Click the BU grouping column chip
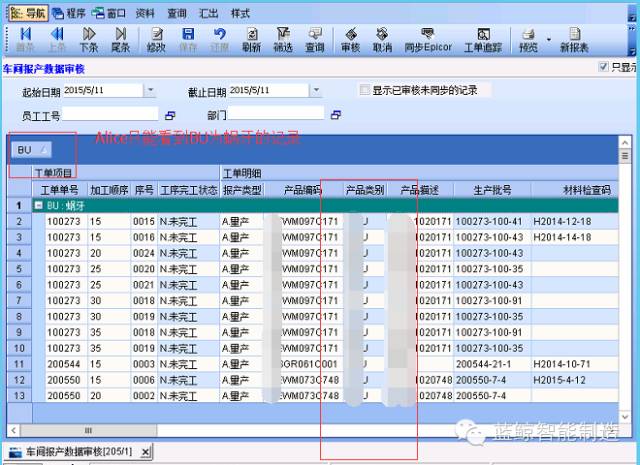Viewport: 640px width, 465px height. [x=31, y=150]
